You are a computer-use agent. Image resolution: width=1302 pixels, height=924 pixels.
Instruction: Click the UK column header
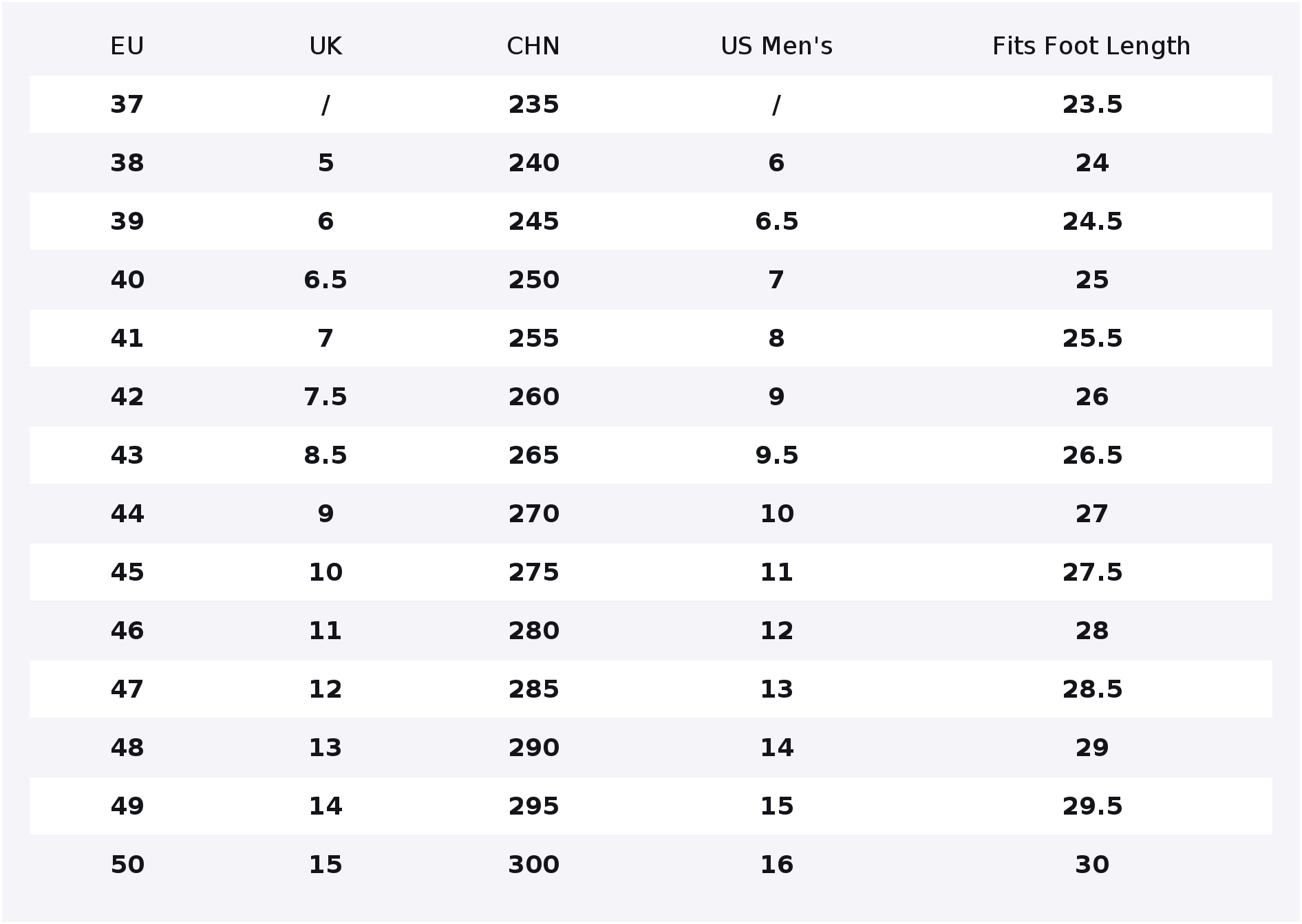tap(325, 47)
